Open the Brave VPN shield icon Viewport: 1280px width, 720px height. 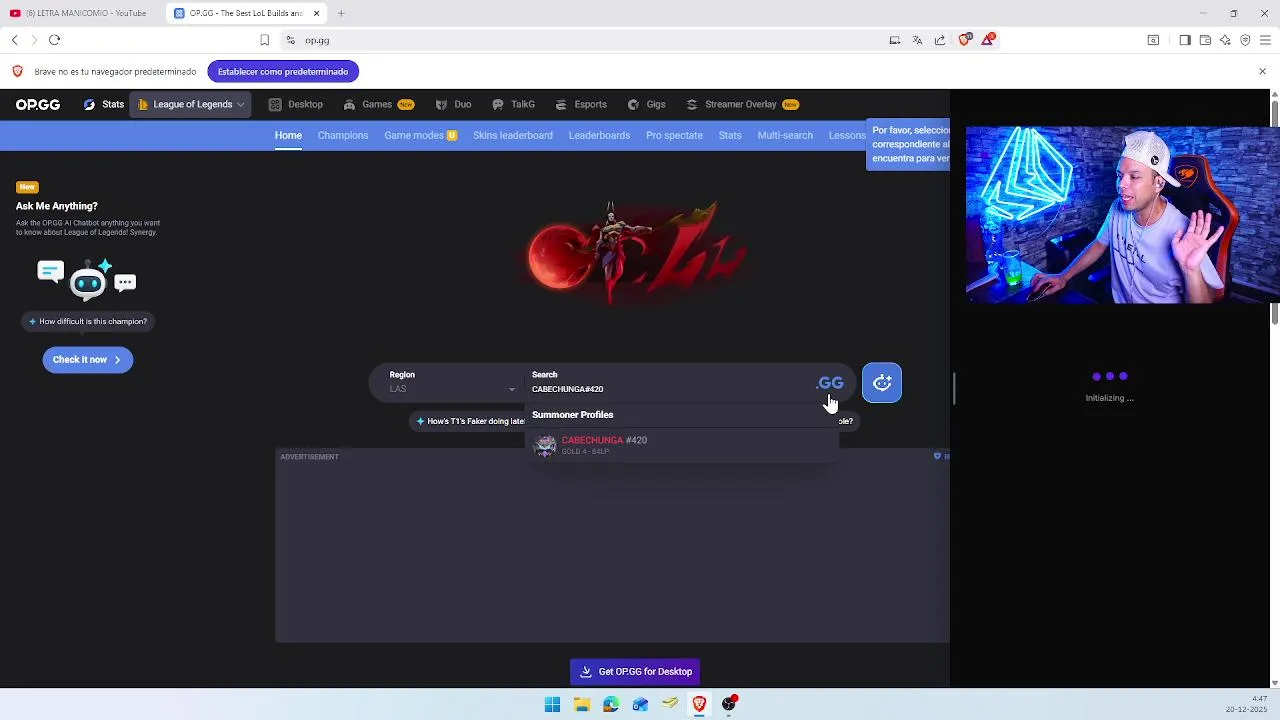(x=1245, y=40)
